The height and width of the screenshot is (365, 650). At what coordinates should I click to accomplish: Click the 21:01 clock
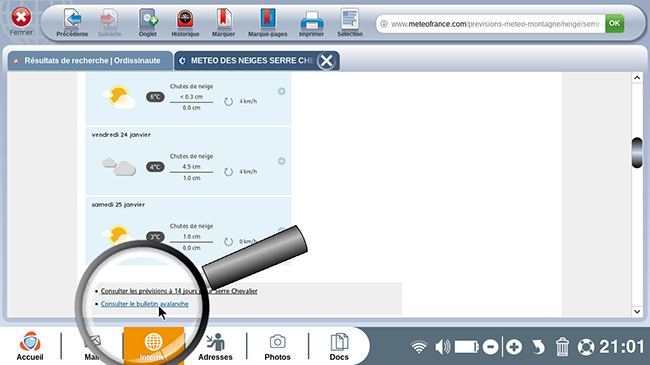622,347
